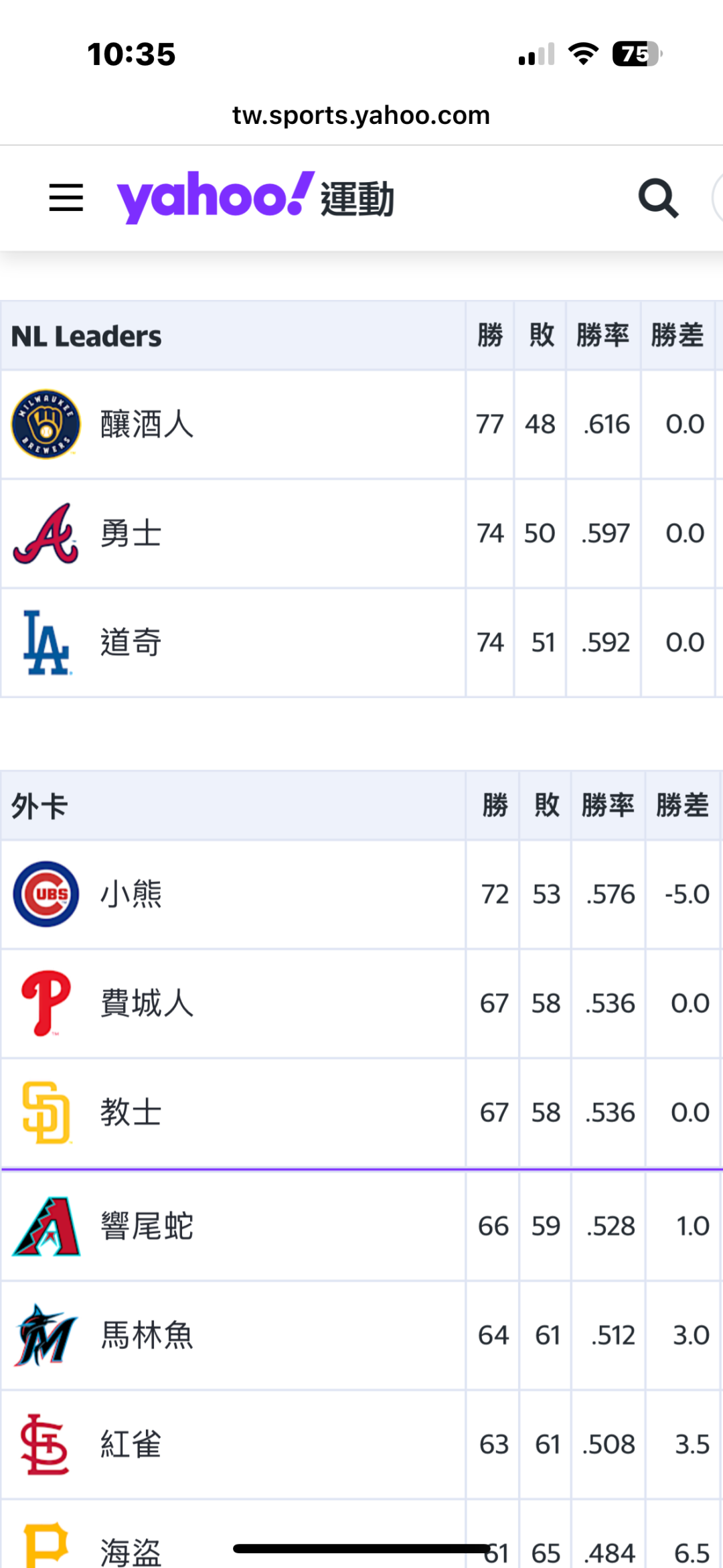Open the Phillies red P logo
The height and width of the screenshot is (1568, 723).
46,1003
